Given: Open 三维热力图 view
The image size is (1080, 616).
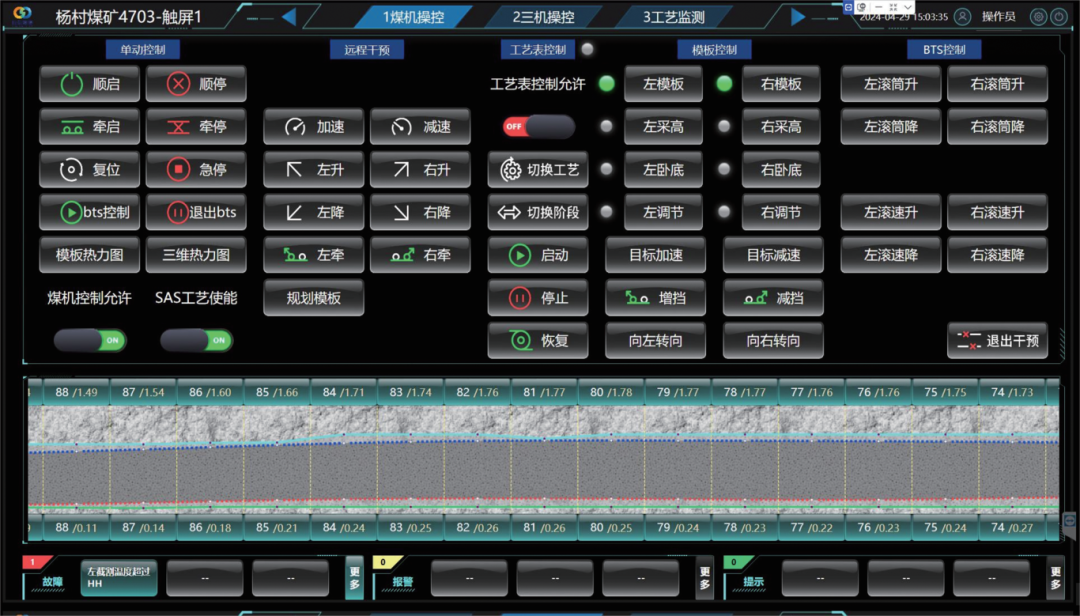Looking at the screenshot, I should pyautogui.click(x=196, y=255).
